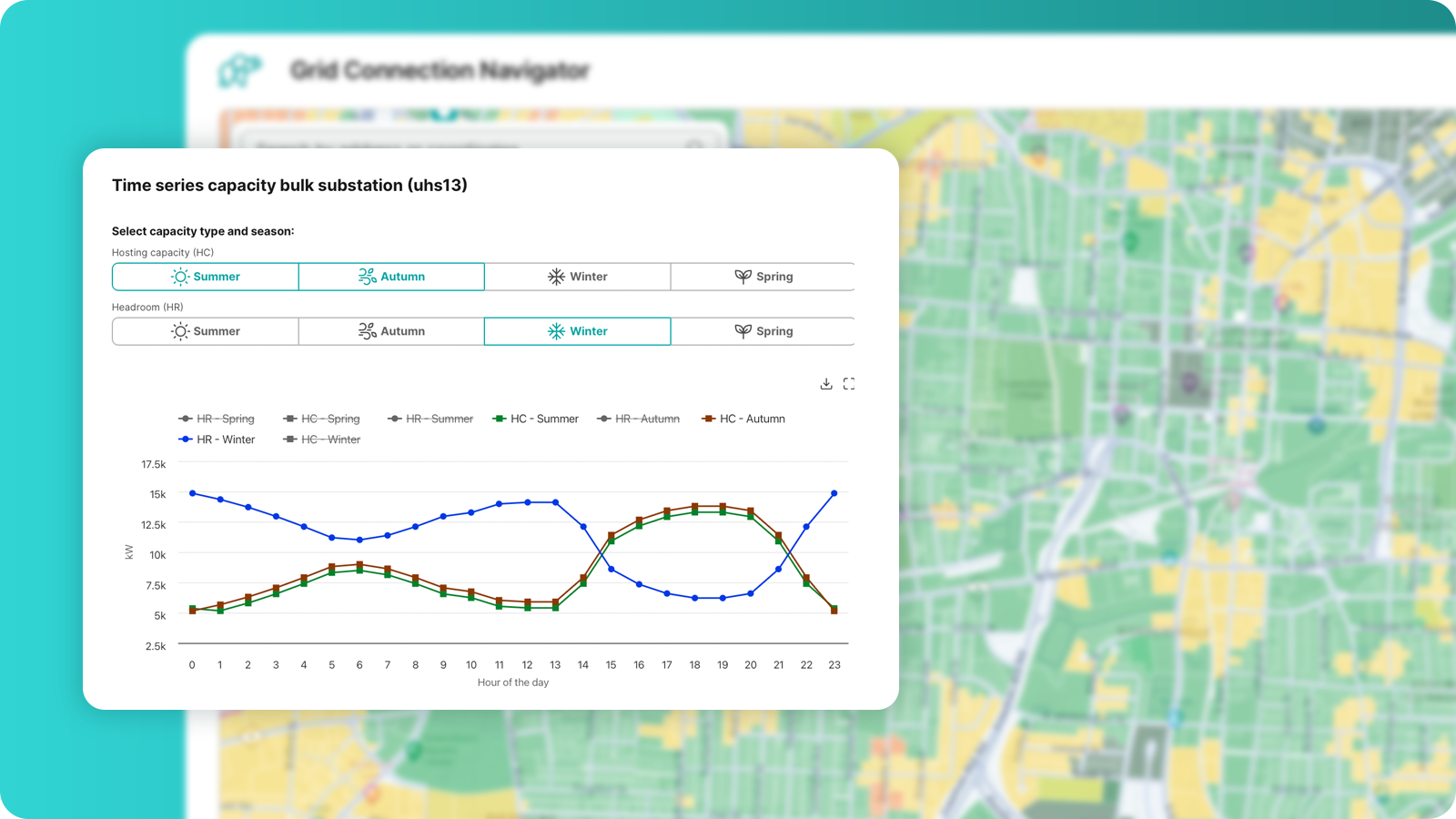This screenshot has height=819, width=1456.
Task: Enable Headroom Summer season
Action: [206, 331]
